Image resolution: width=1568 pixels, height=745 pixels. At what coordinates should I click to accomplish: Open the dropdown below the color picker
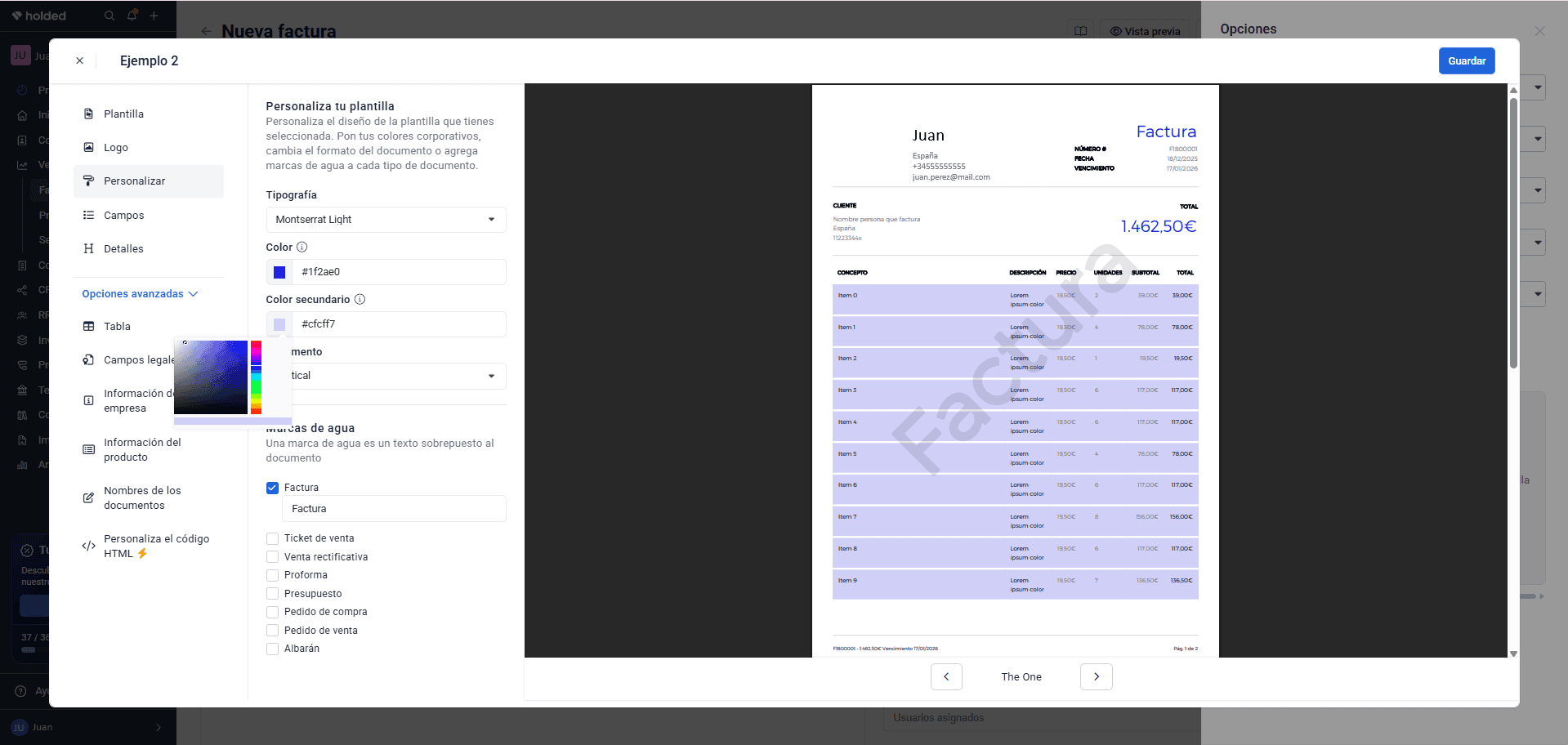pyautogui.click(x=397, y=376)
